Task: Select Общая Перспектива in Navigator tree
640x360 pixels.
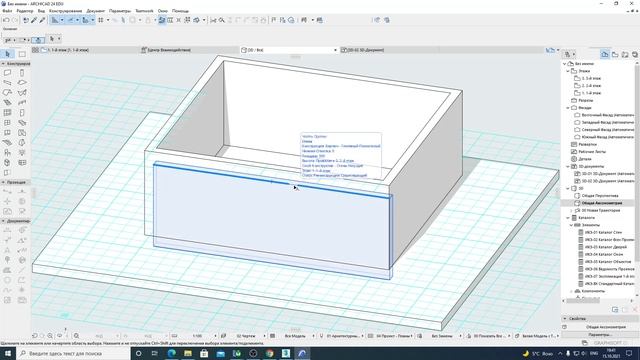Action: click(x=600, y=196)
